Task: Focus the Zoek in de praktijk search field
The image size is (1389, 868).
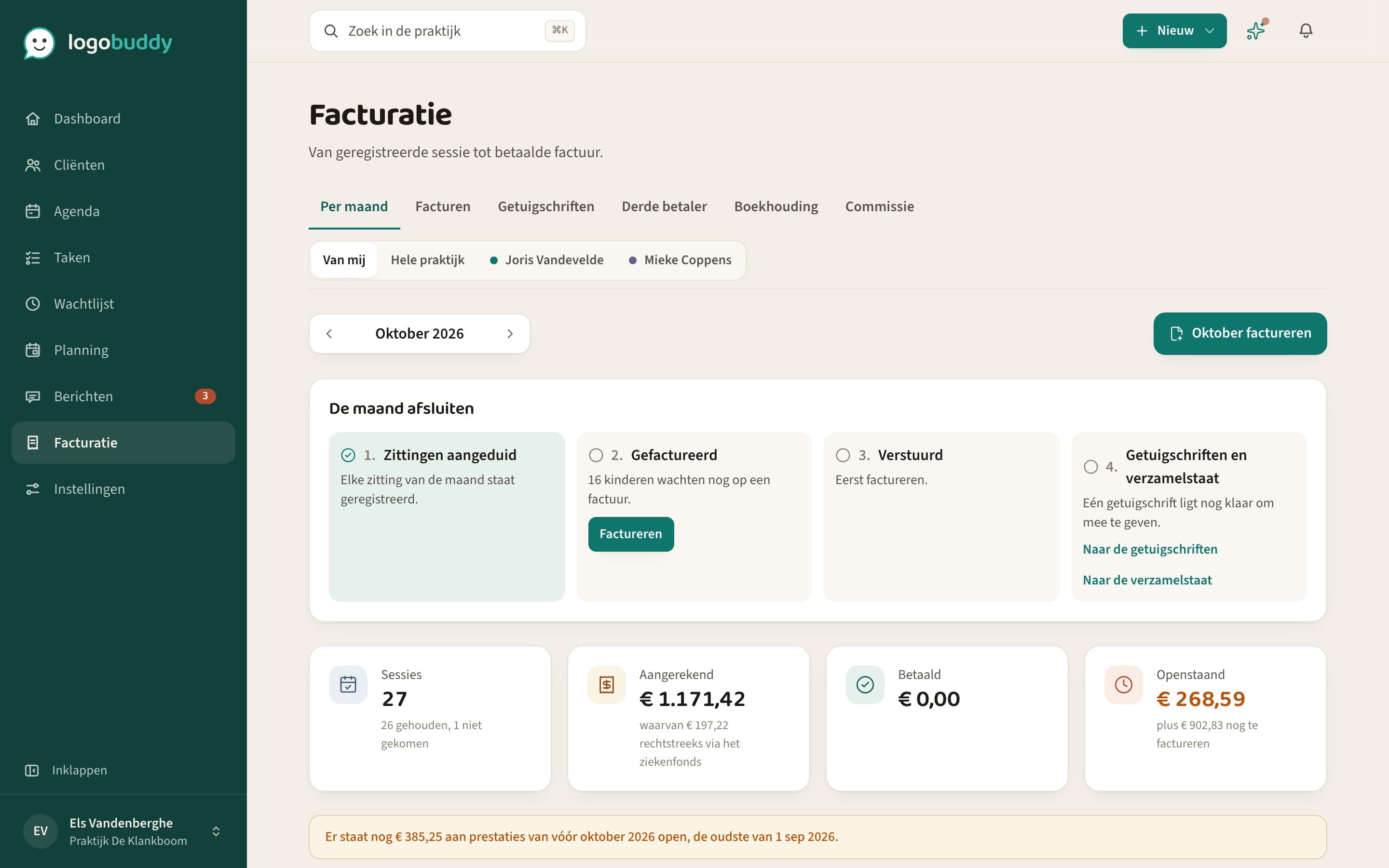Action: pyautogui.click(x=447, y=31)
